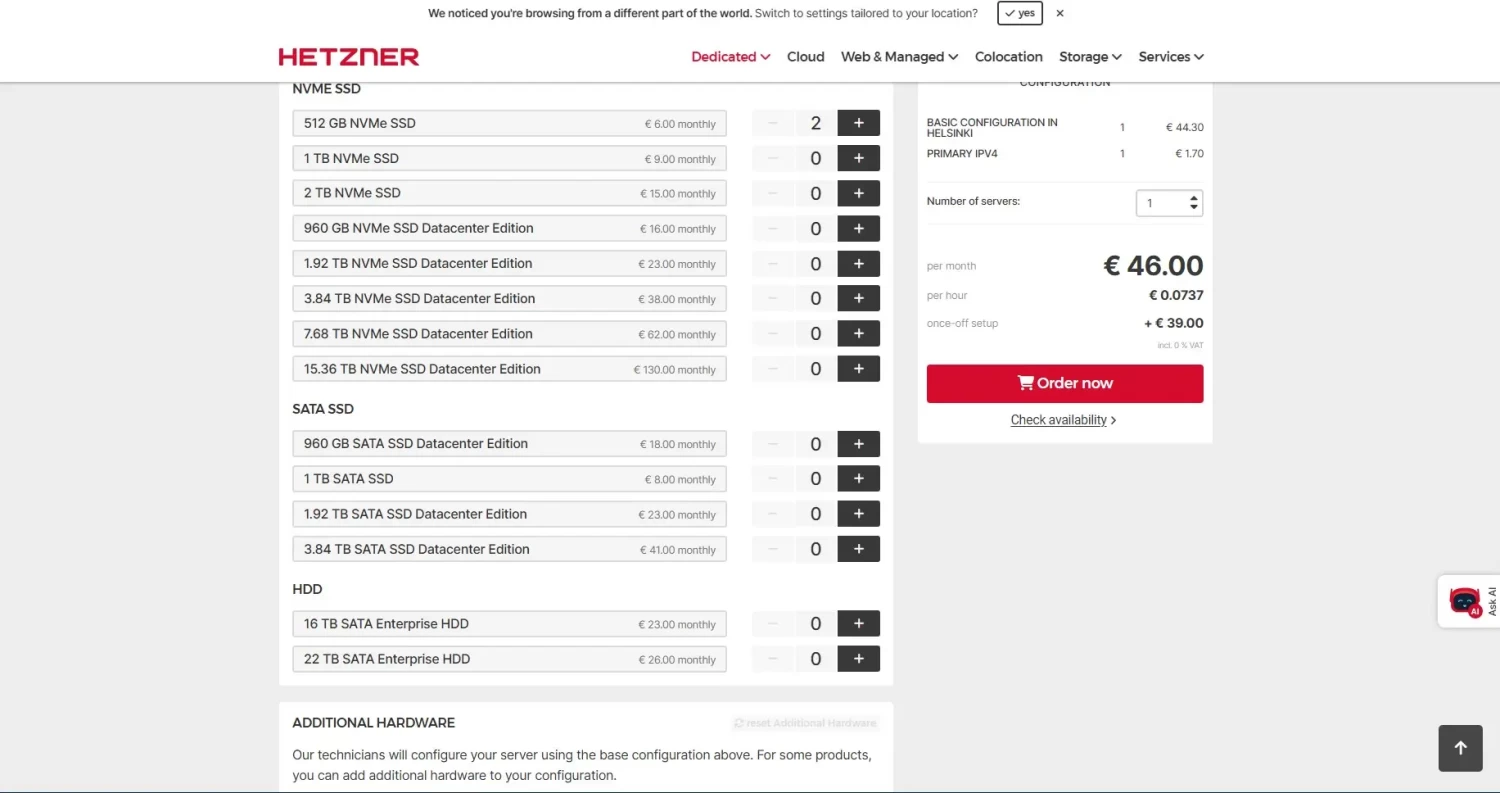Image resolution: width=1500 pixels, height=793 pixels.
Task: Click the Order now button
Action: point(1064,383)
